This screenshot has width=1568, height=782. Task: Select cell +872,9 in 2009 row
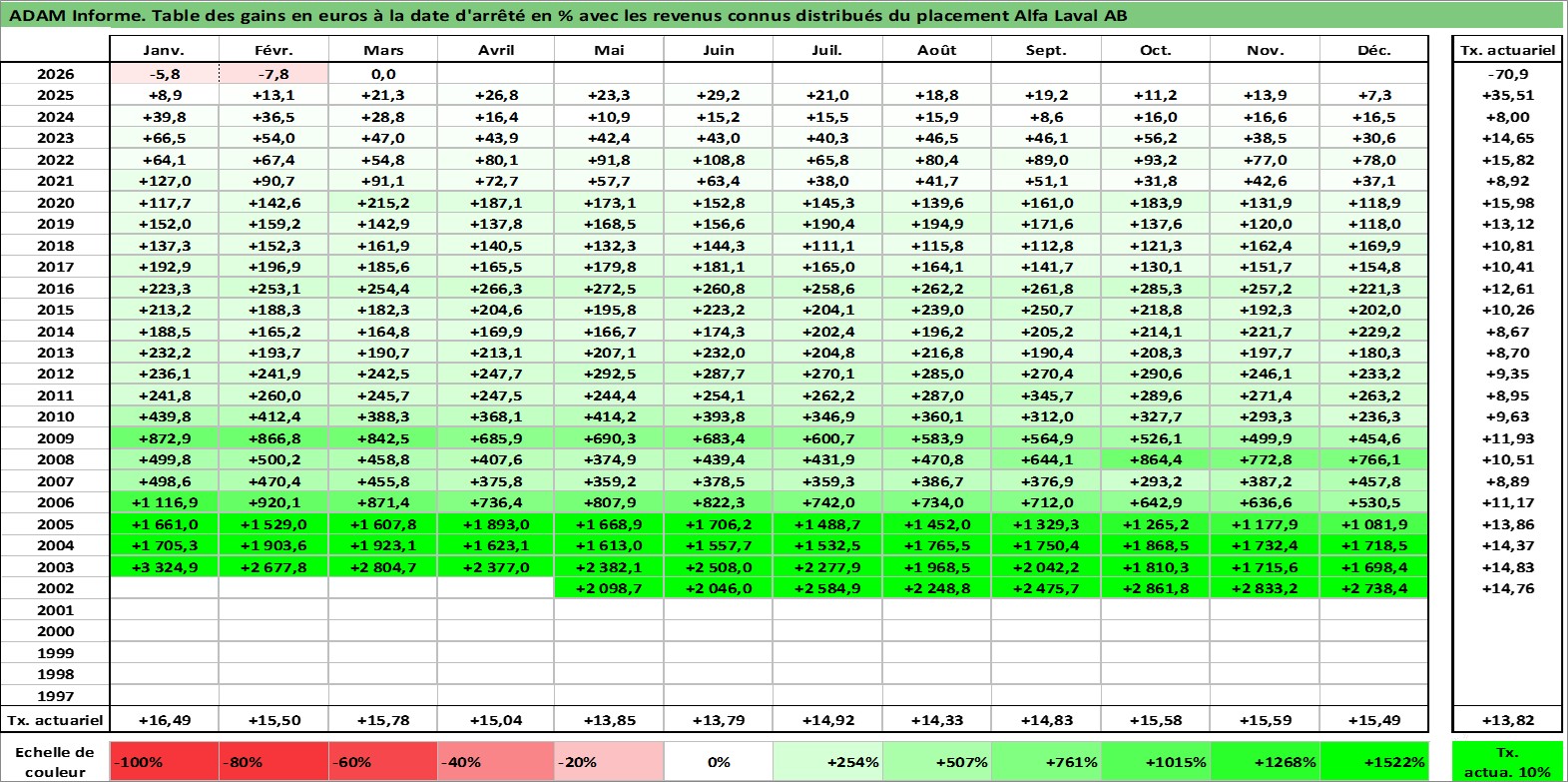click(x=164, y=438)
